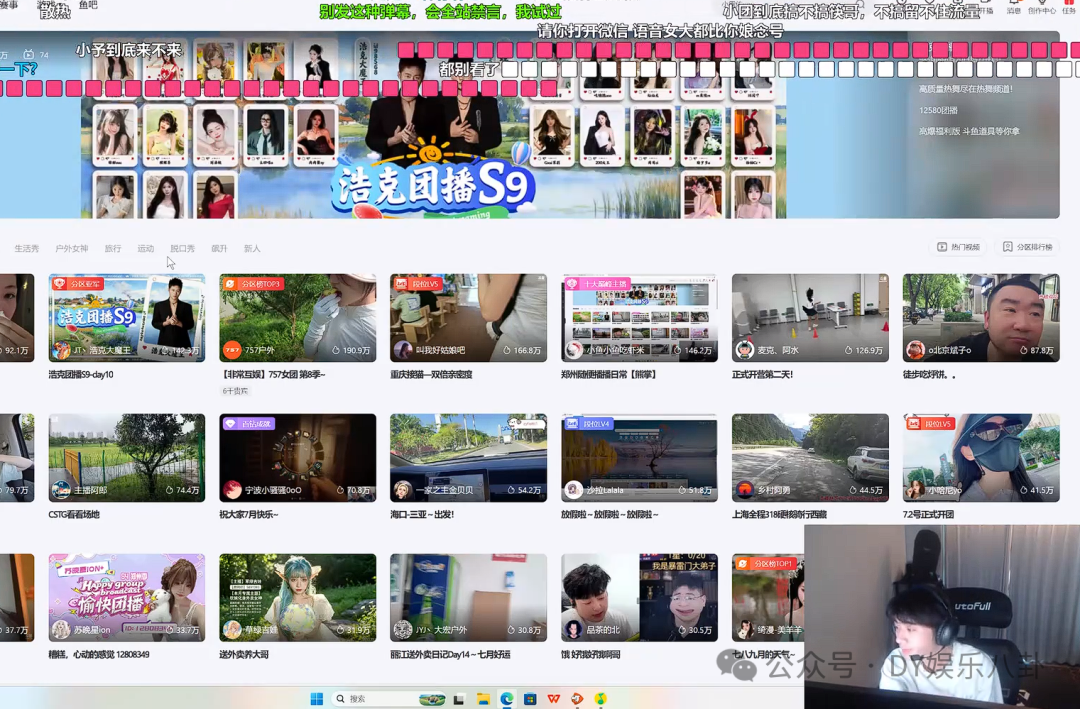
Task: Open the 送外卖大哥 stream thumbnail
Action: 298,597
